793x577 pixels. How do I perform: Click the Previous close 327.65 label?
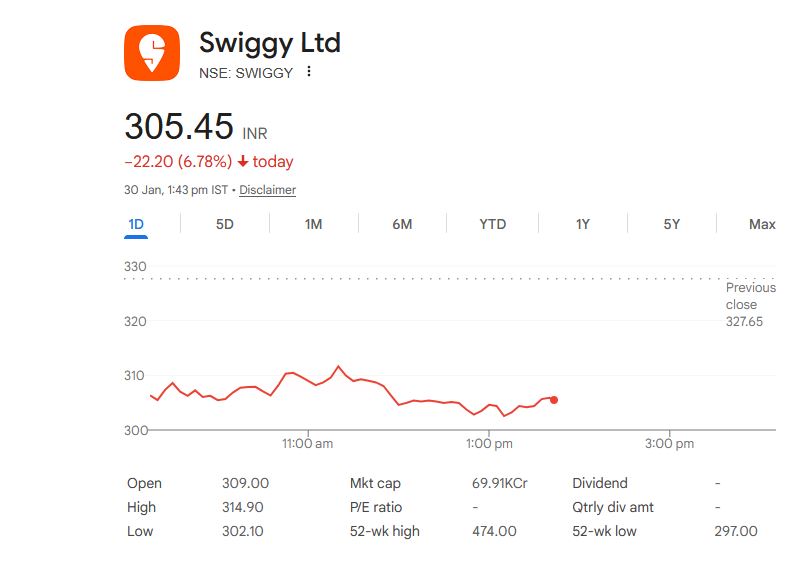pyautogui.click(x=750, y=305)
